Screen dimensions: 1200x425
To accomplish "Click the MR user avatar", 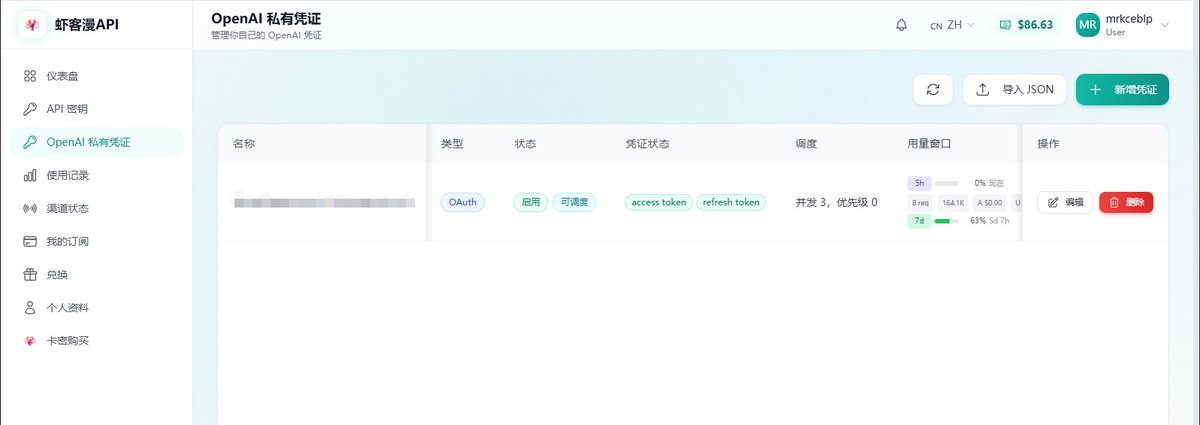I will tap(1088, 25).
